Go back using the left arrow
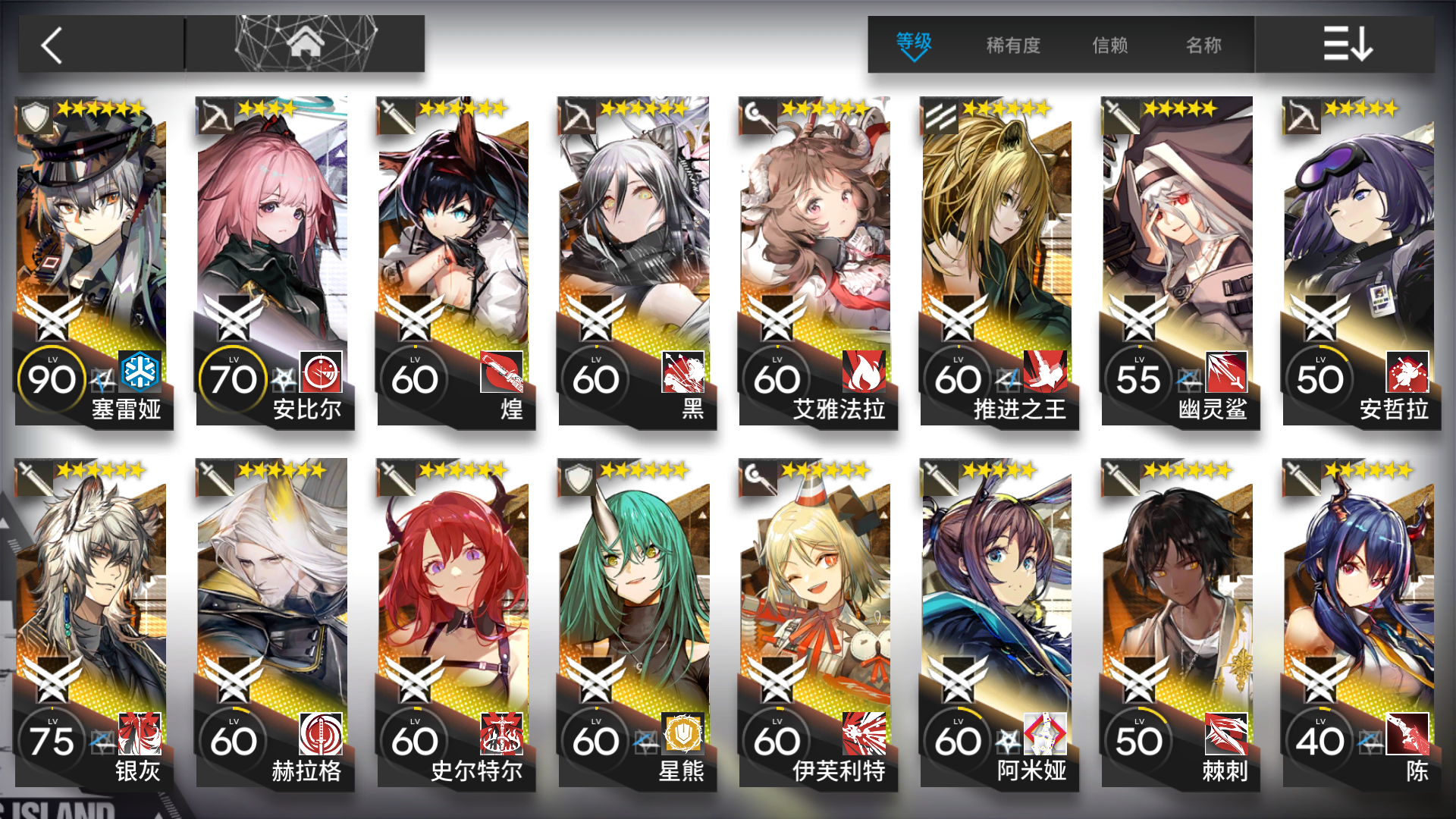1456x819 pixels. point(52,45)
